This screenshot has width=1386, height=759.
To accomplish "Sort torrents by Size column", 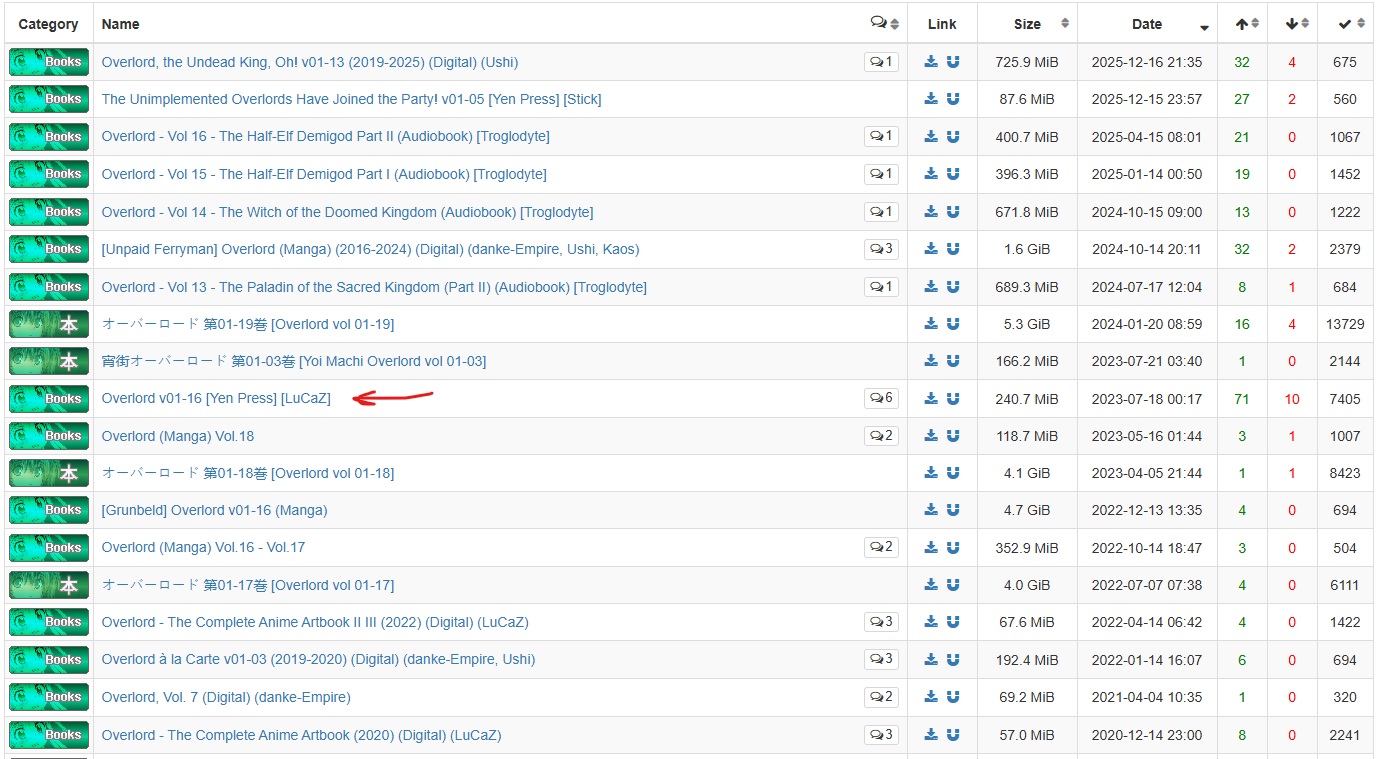I will 1027,24.
